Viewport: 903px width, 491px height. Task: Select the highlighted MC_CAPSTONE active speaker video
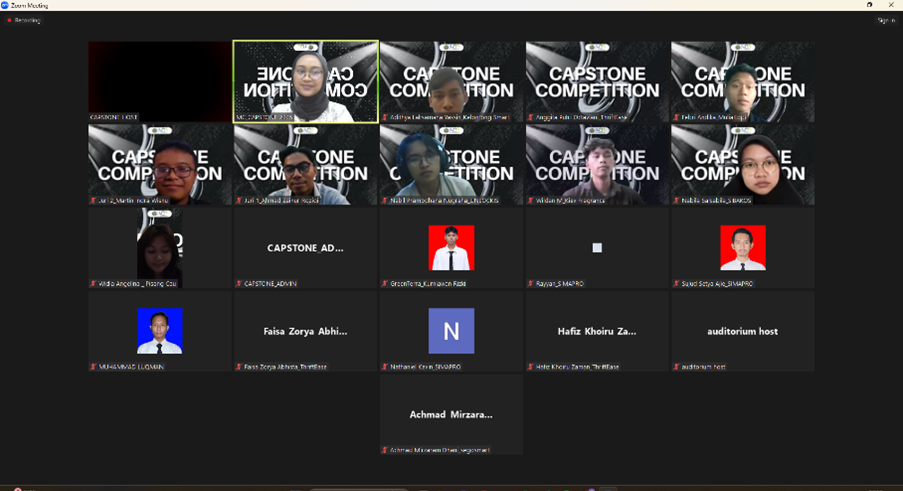306,81
